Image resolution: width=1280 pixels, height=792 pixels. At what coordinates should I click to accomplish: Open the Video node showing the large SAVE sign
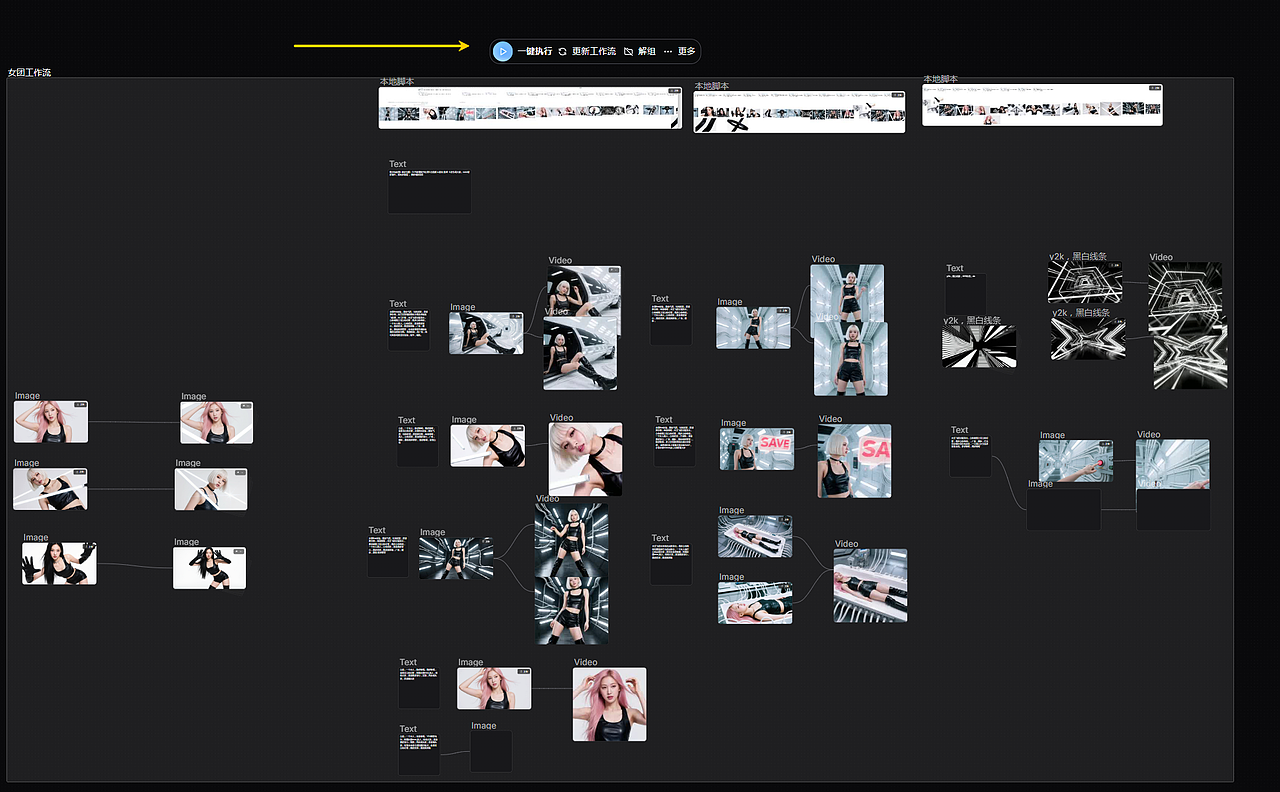[854, 461]
